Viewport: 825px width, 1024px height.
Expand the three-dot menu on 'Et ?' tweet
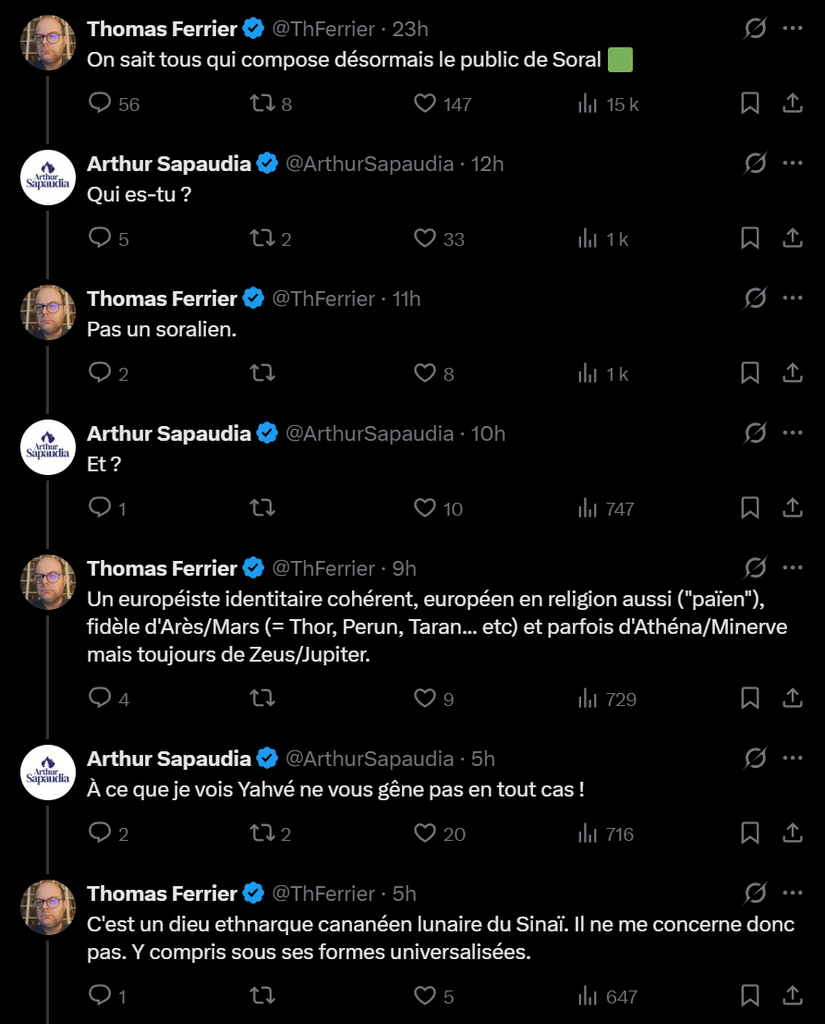(792, 433)
